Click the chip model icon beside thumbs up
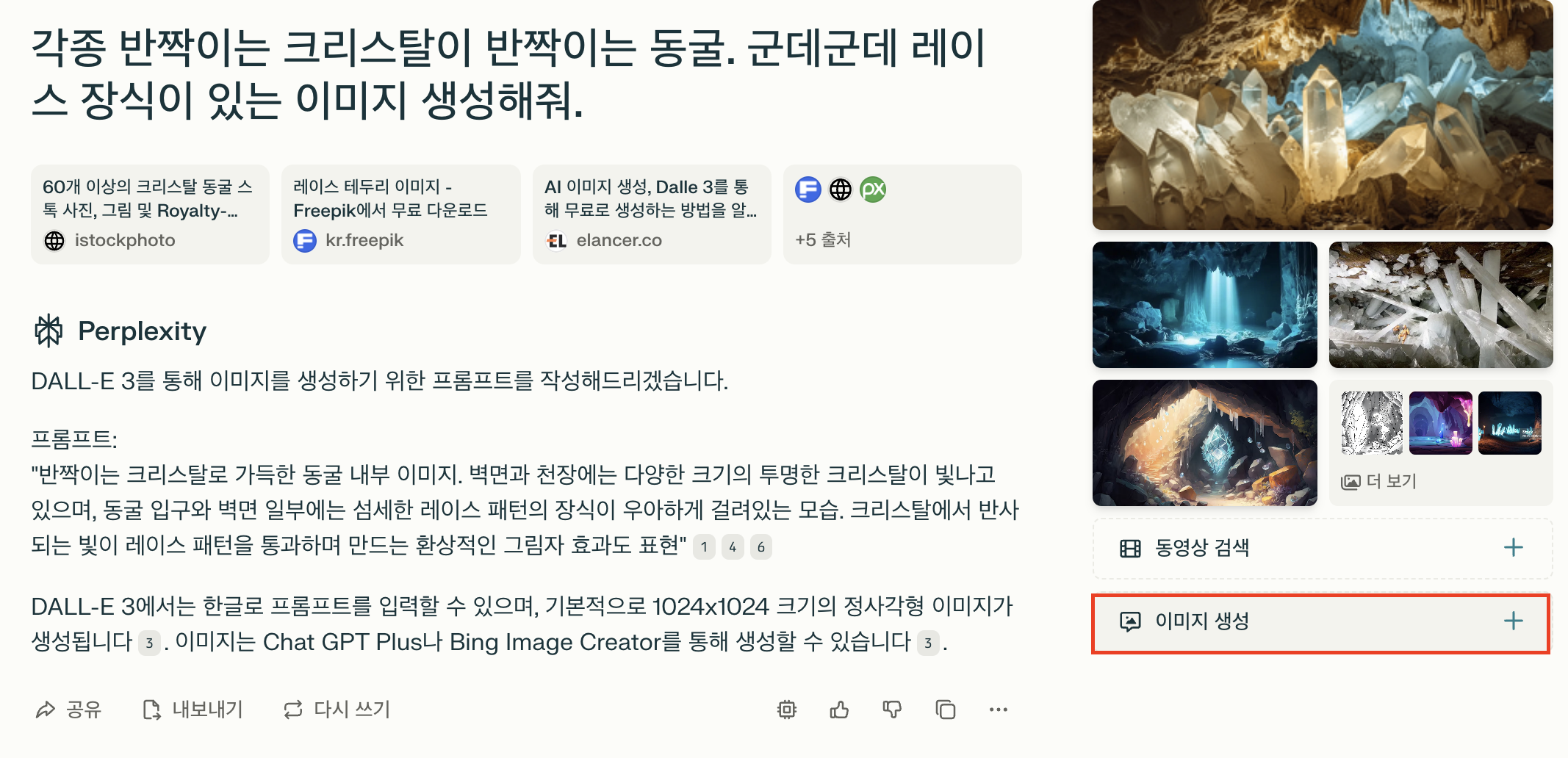This screenshot has height=758, width=1568. (x=787, y=710)
